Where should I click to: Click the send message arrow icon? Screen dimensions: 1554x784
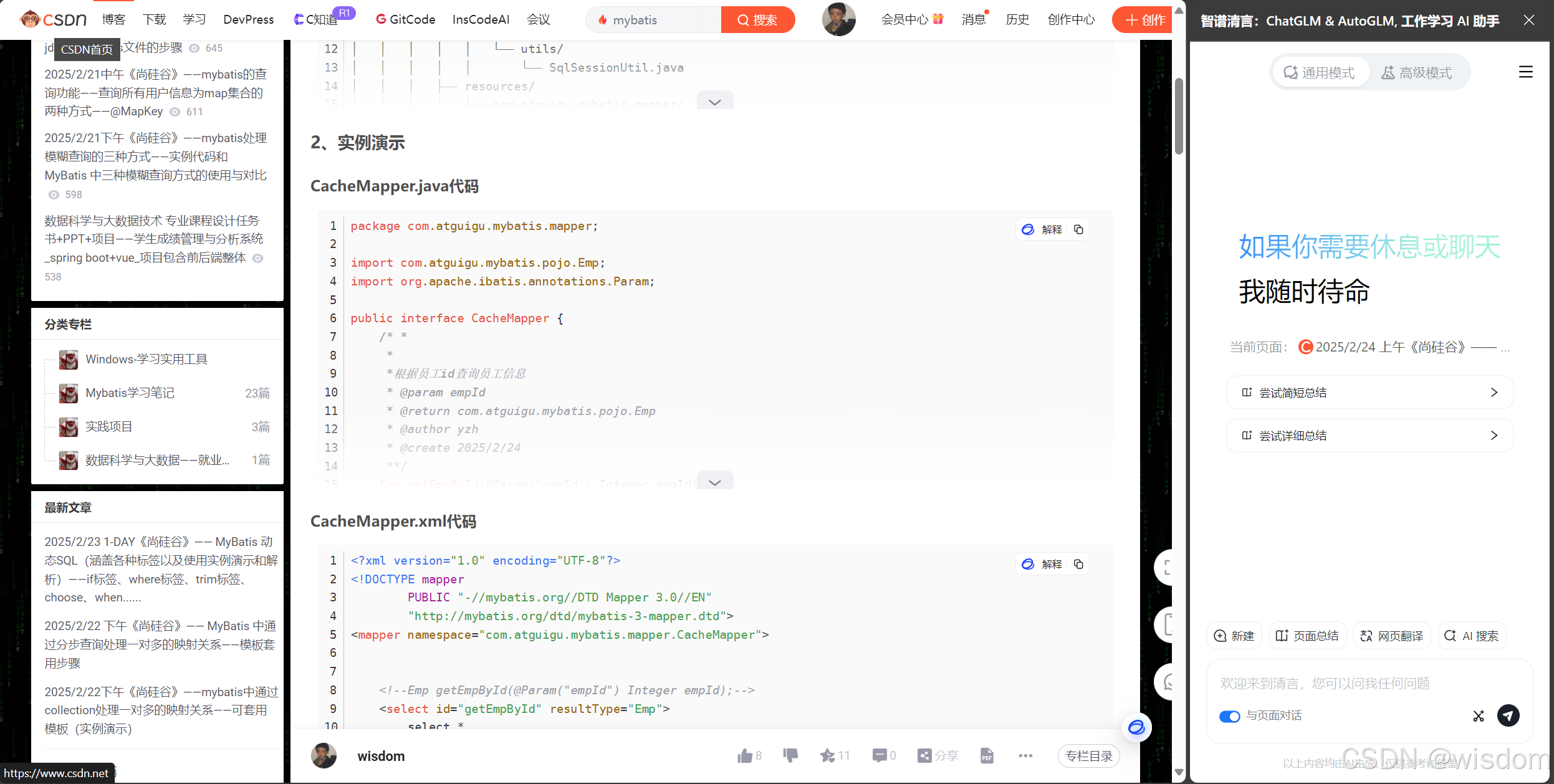1508,715
